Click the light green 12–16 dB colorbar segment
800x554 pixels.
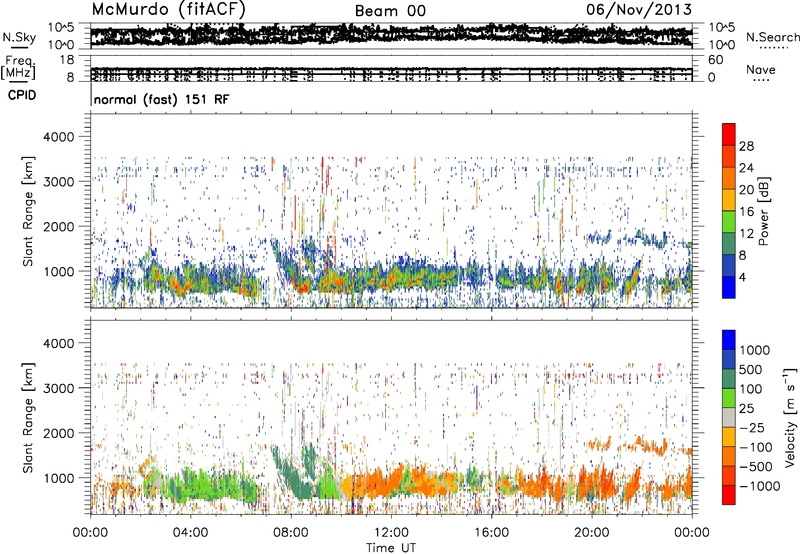[729, 221]
